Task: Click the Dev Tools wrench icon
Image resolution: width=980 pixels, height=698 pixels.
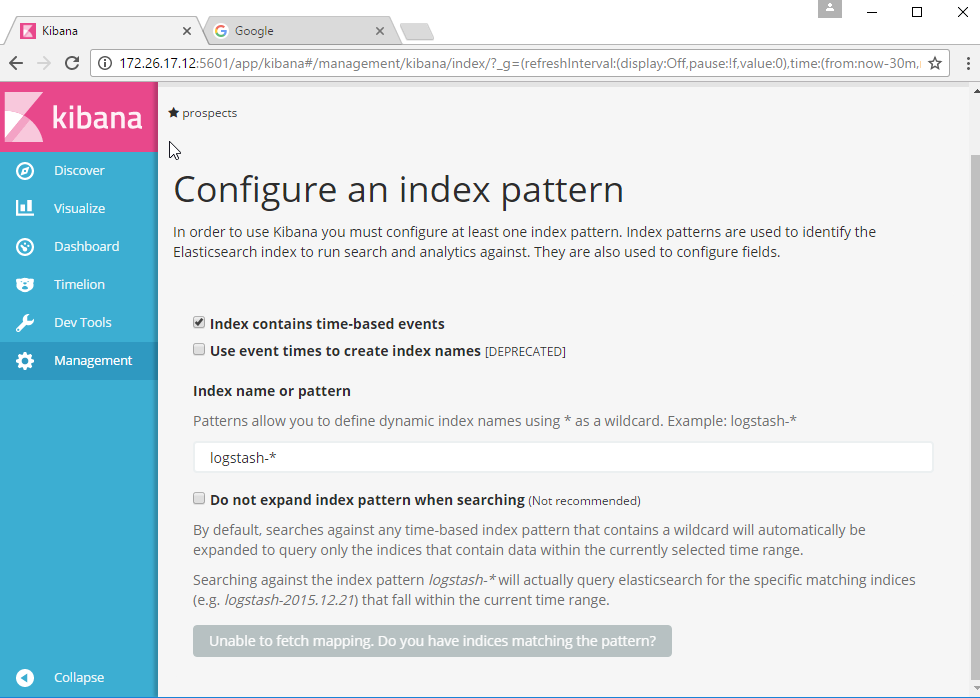Action: tap(25, 323)
